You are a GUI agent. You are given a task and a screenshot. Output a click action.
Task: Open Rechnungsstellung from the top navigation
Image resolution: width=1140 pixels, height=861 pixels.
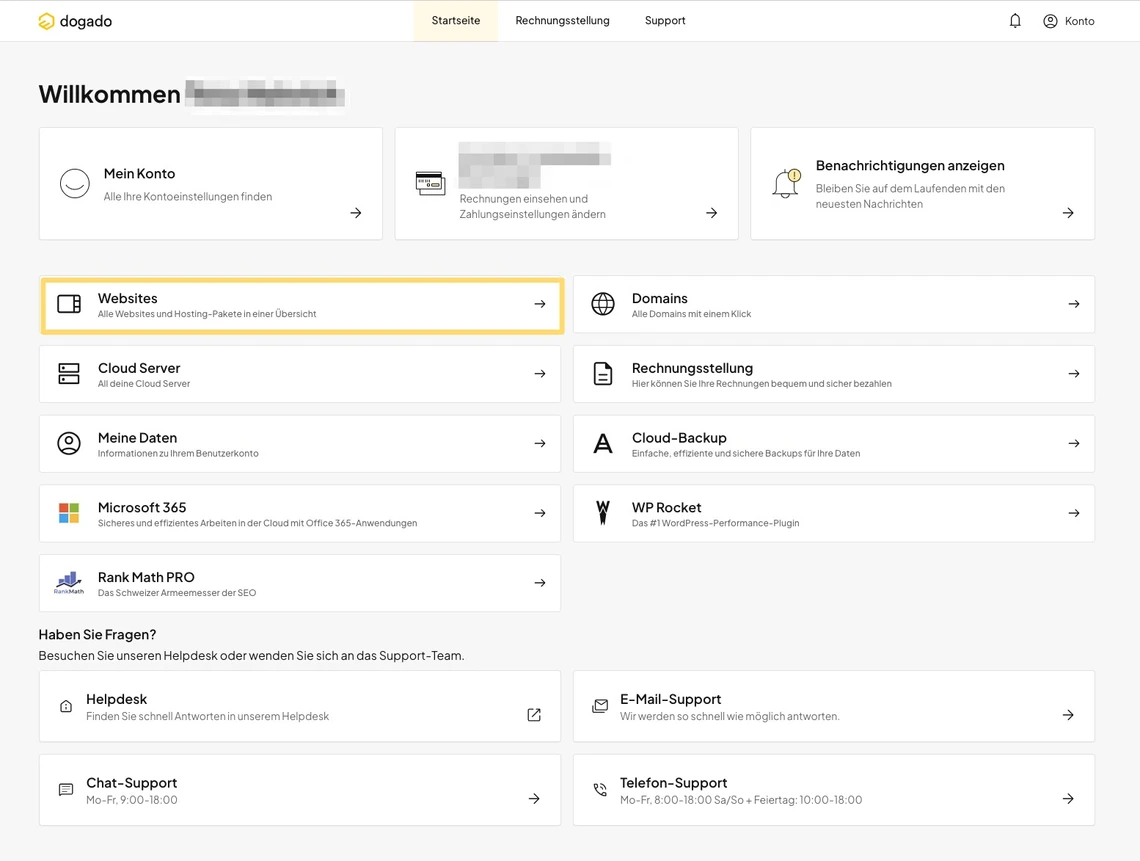pos(562,19)
